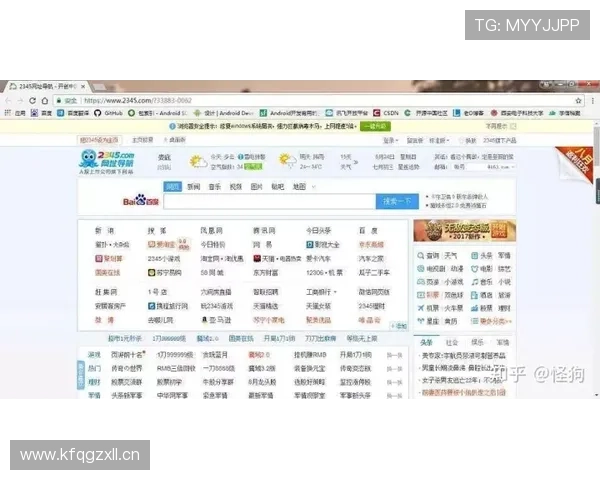Switch to 娱乐 news tab
Screen dimensions: 600x480
pyautogui.click(x=477, y=342)
